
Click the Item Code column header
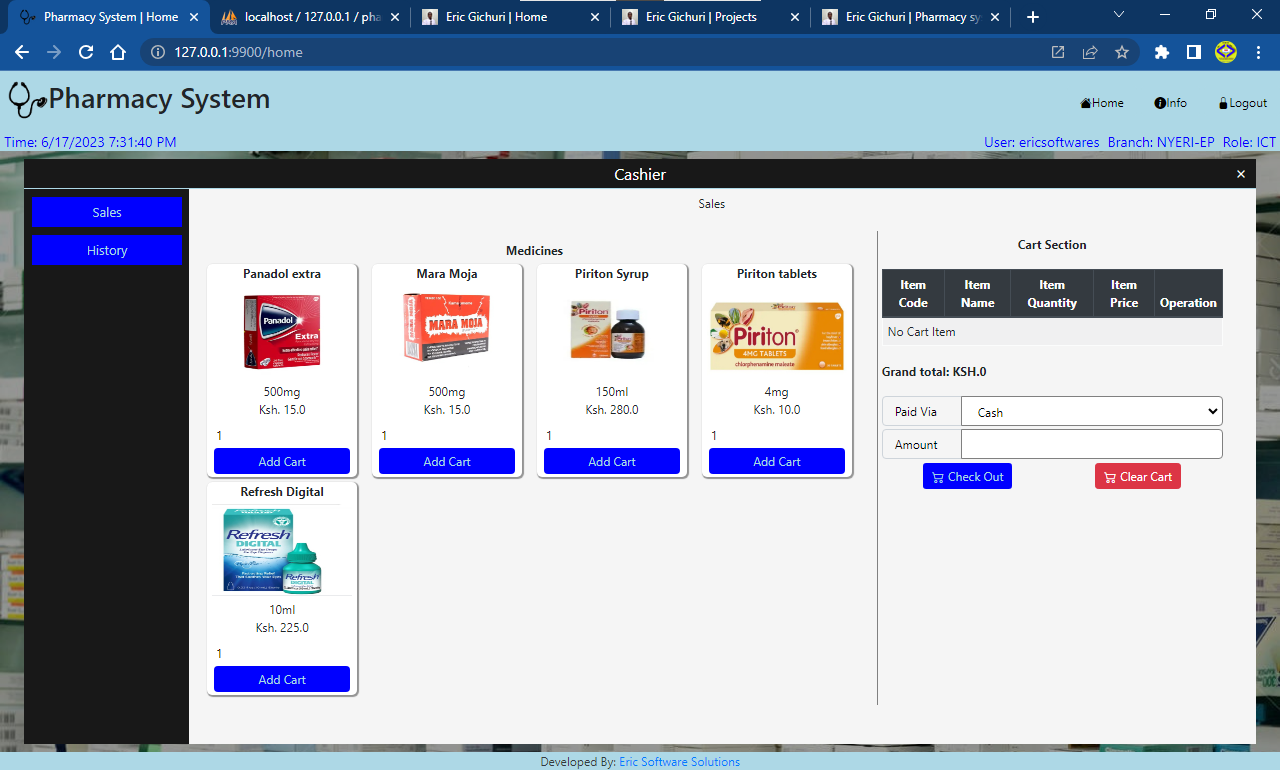pyautogui.click(x=913, y=294)
